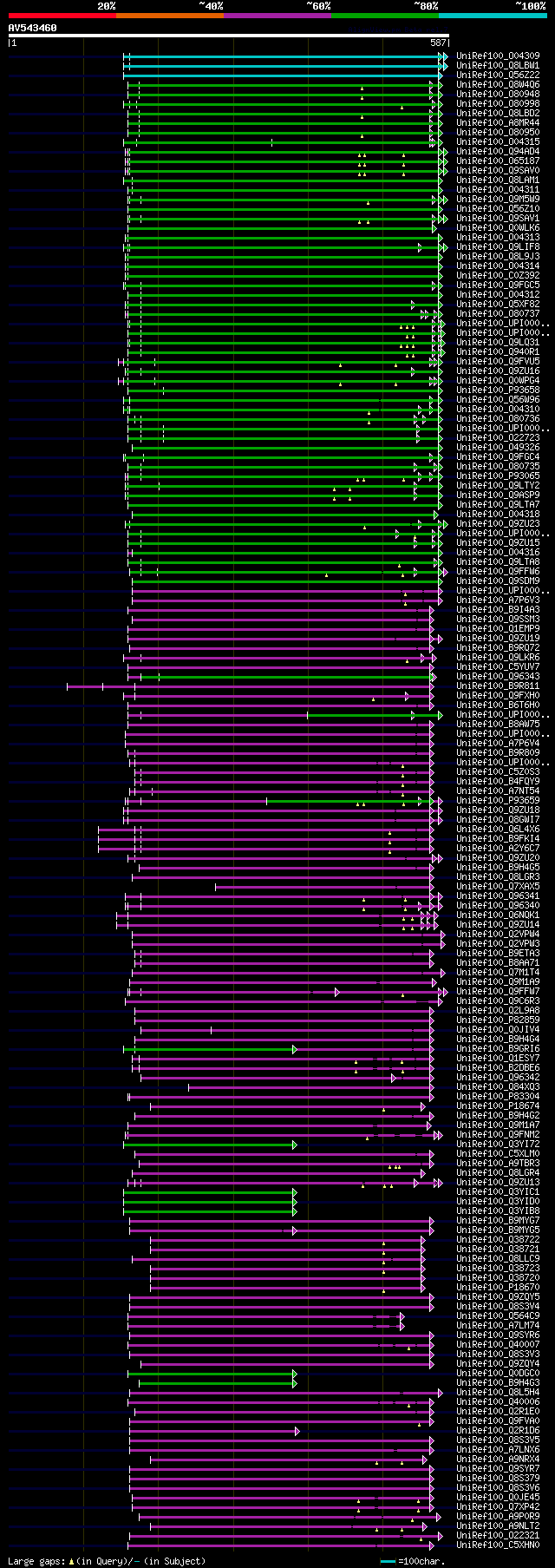Select the UniRef100_Q9LKR6 row label
This screenshot has width=555, height=1568.
[498, 658]
